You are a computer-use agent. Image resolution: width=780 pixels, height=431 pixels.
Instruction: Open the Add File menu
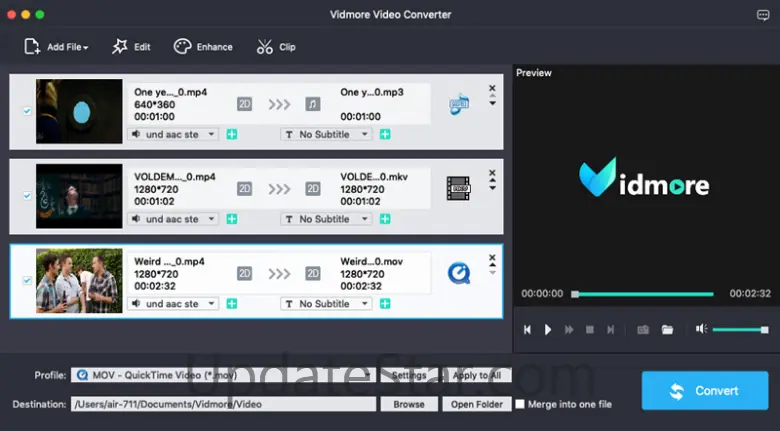pos(56,47)
